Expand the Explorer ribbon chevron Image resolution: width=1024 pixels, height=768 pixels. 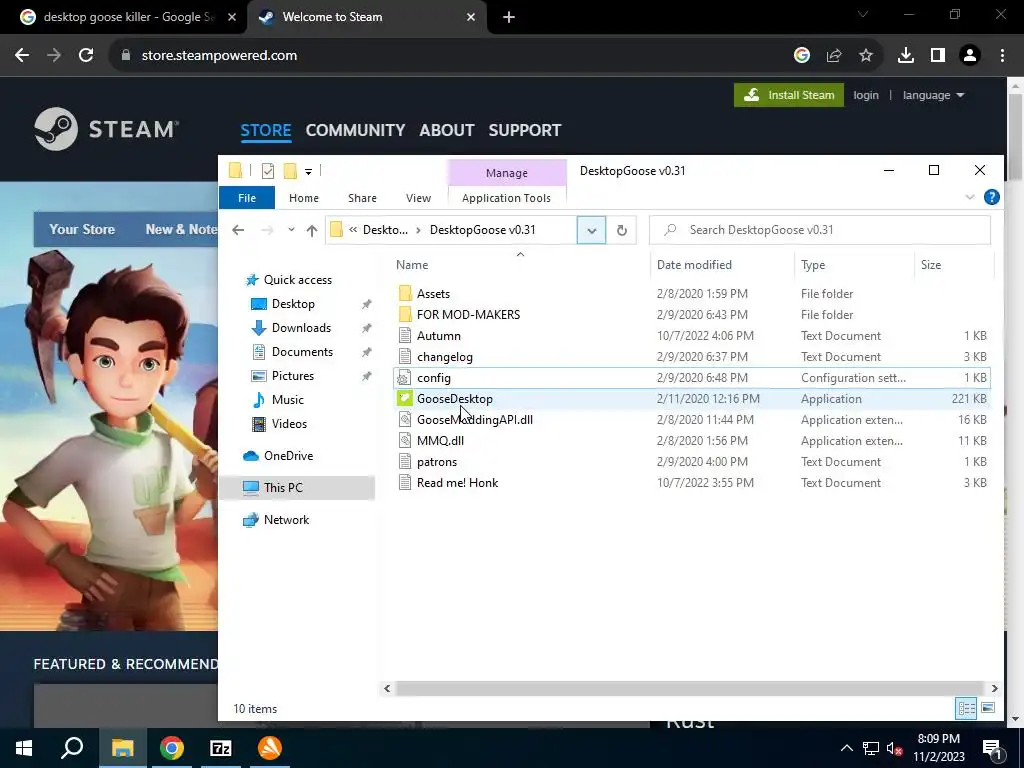[970, 197]
